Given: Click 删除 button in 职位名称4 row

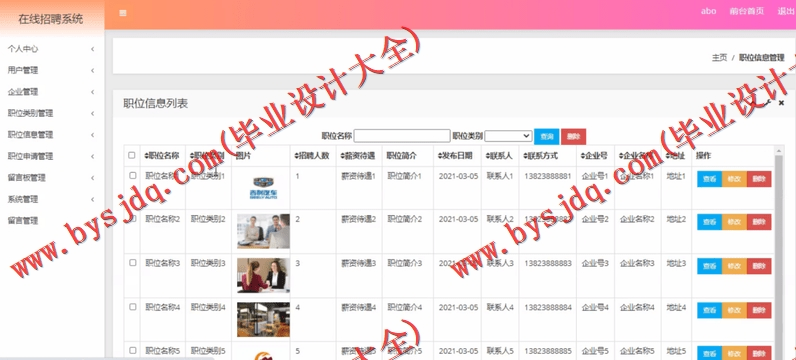Looking at the screenshot, I should point(759,310).
